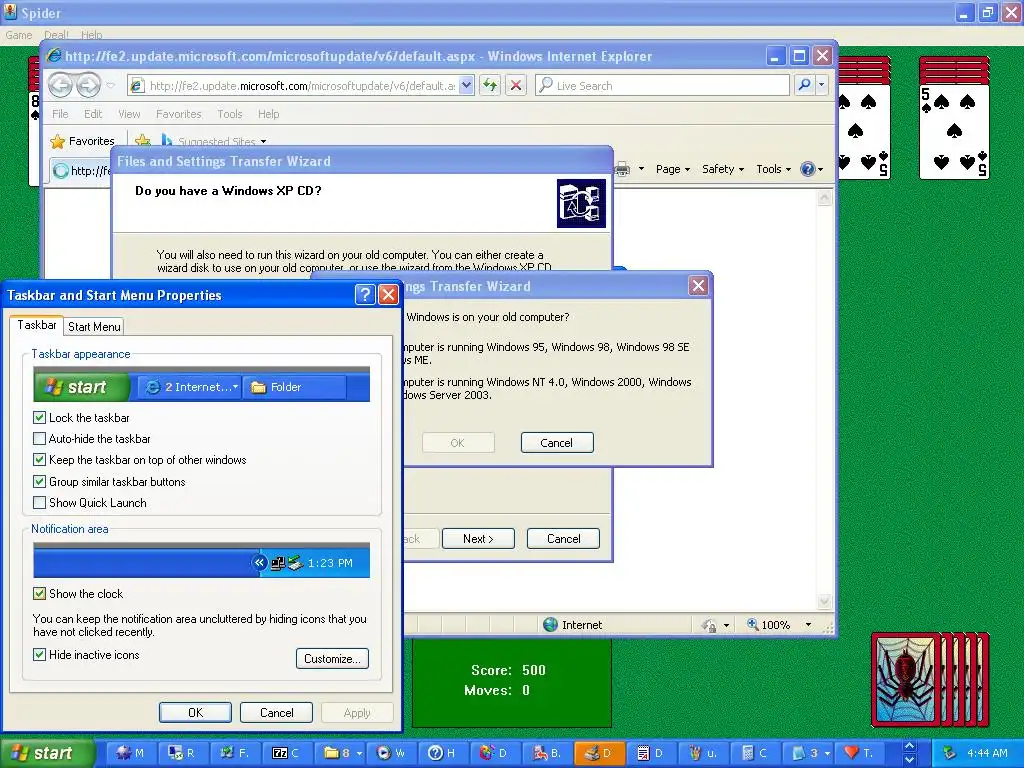Click the spider stock card pile

[930, 680]
